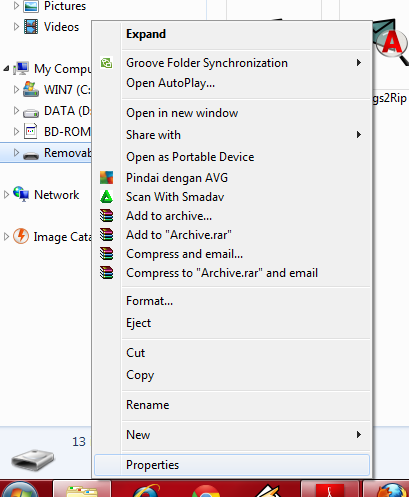Image resolution: width=409 pixels, height=497 pixels.
Task: Open Adobe Reader taskbar button
Action: click(330, 489)
